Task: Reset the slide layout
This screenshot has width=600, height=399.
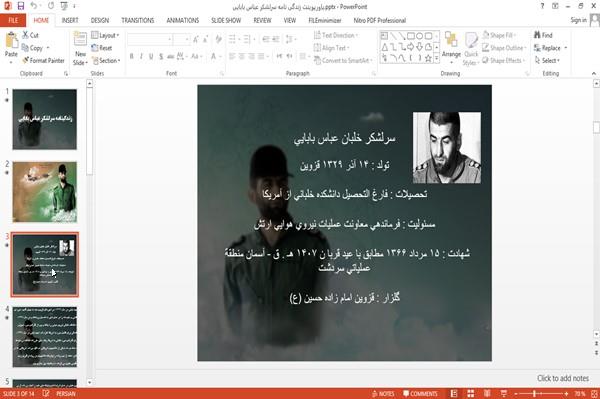Action: [x=102, y=48]
